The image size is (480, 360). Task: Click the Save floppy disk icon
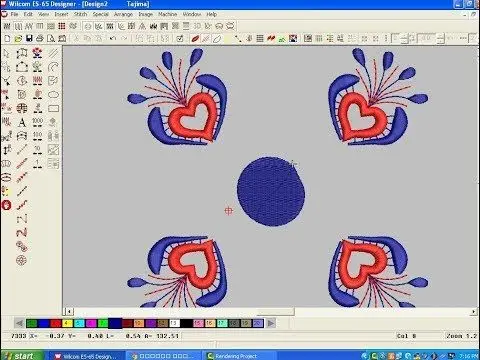click(x=29, y=39)
